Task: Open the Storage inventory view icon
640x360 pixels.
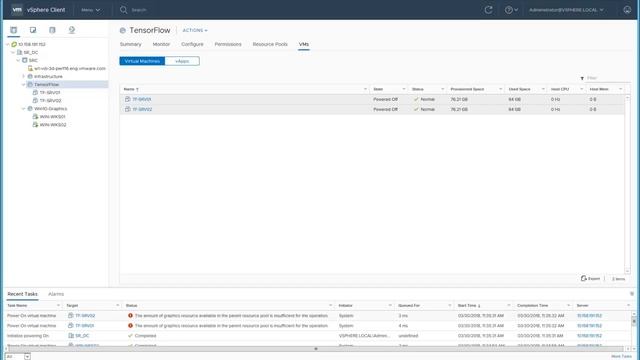Action: point(52,30)
